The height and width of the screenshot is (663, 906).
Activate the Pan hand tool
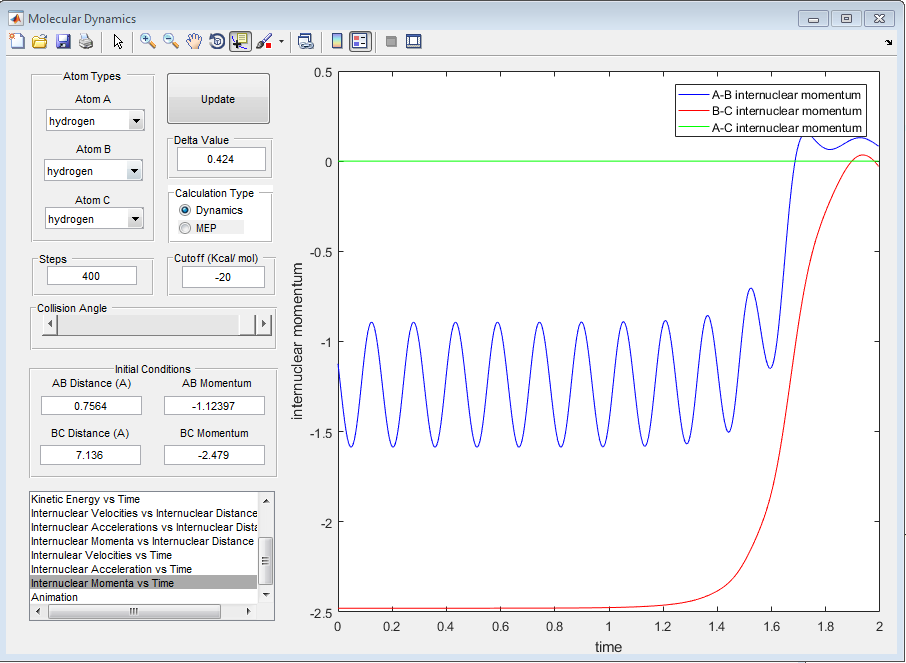click(194, 41)
